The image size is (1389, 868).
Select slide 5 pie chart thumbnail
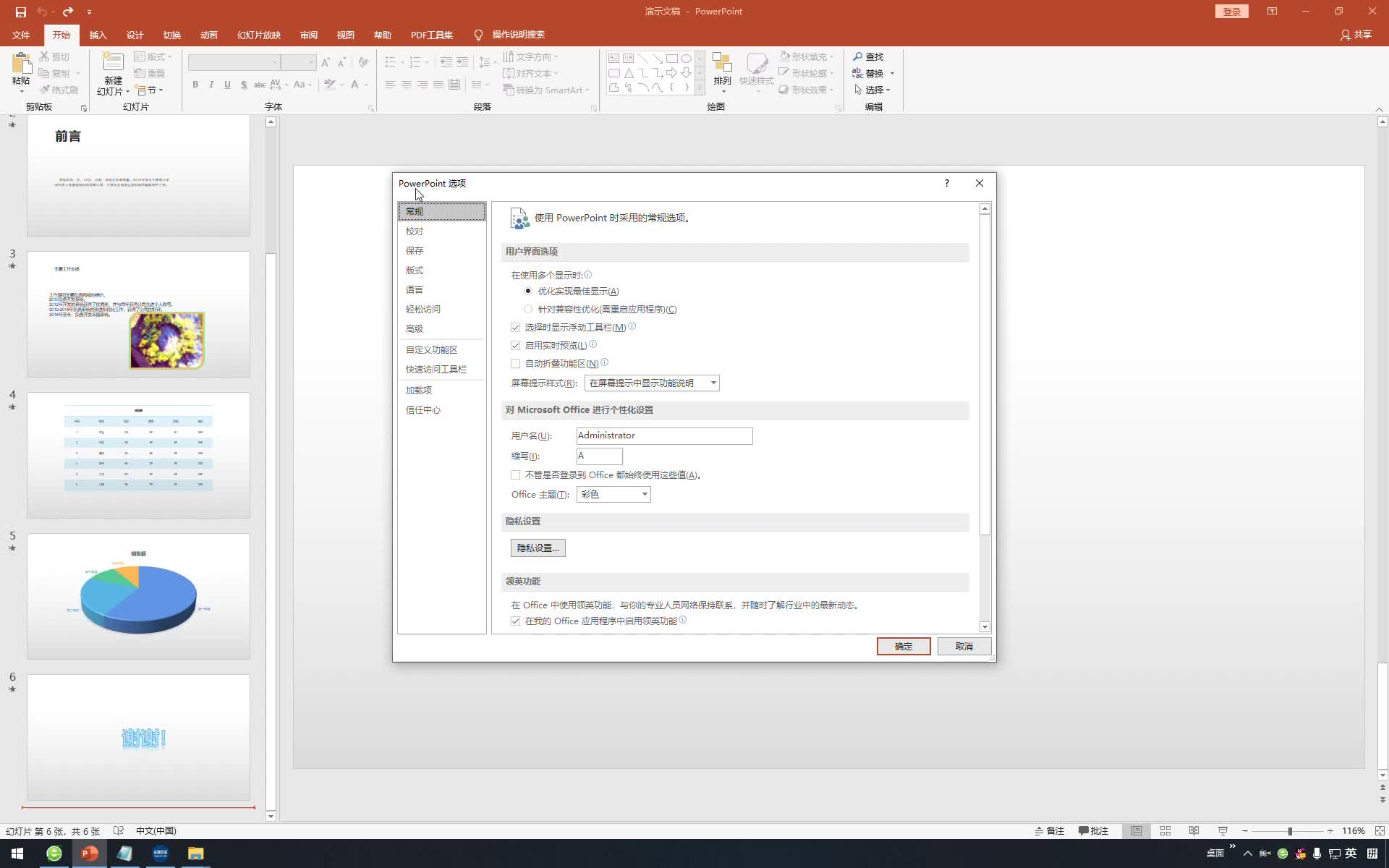pos(138,596)
